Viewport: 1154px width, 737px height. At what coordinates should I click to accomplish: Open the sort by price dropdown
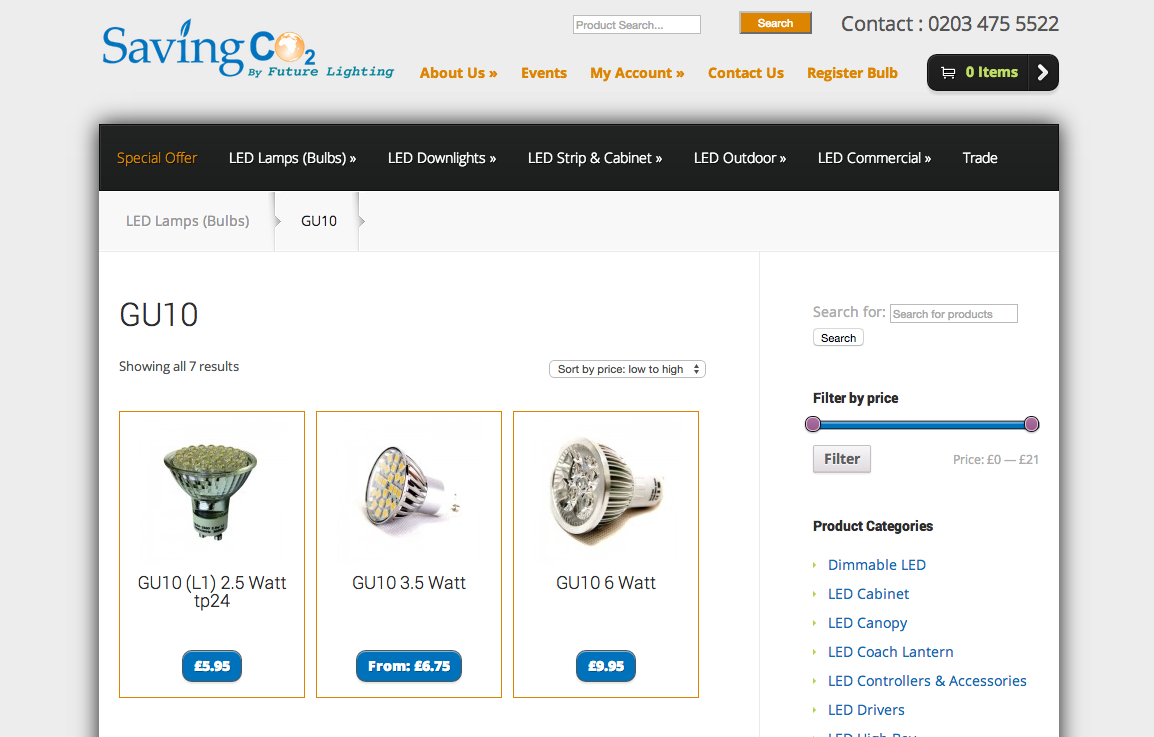pos(627,369)
